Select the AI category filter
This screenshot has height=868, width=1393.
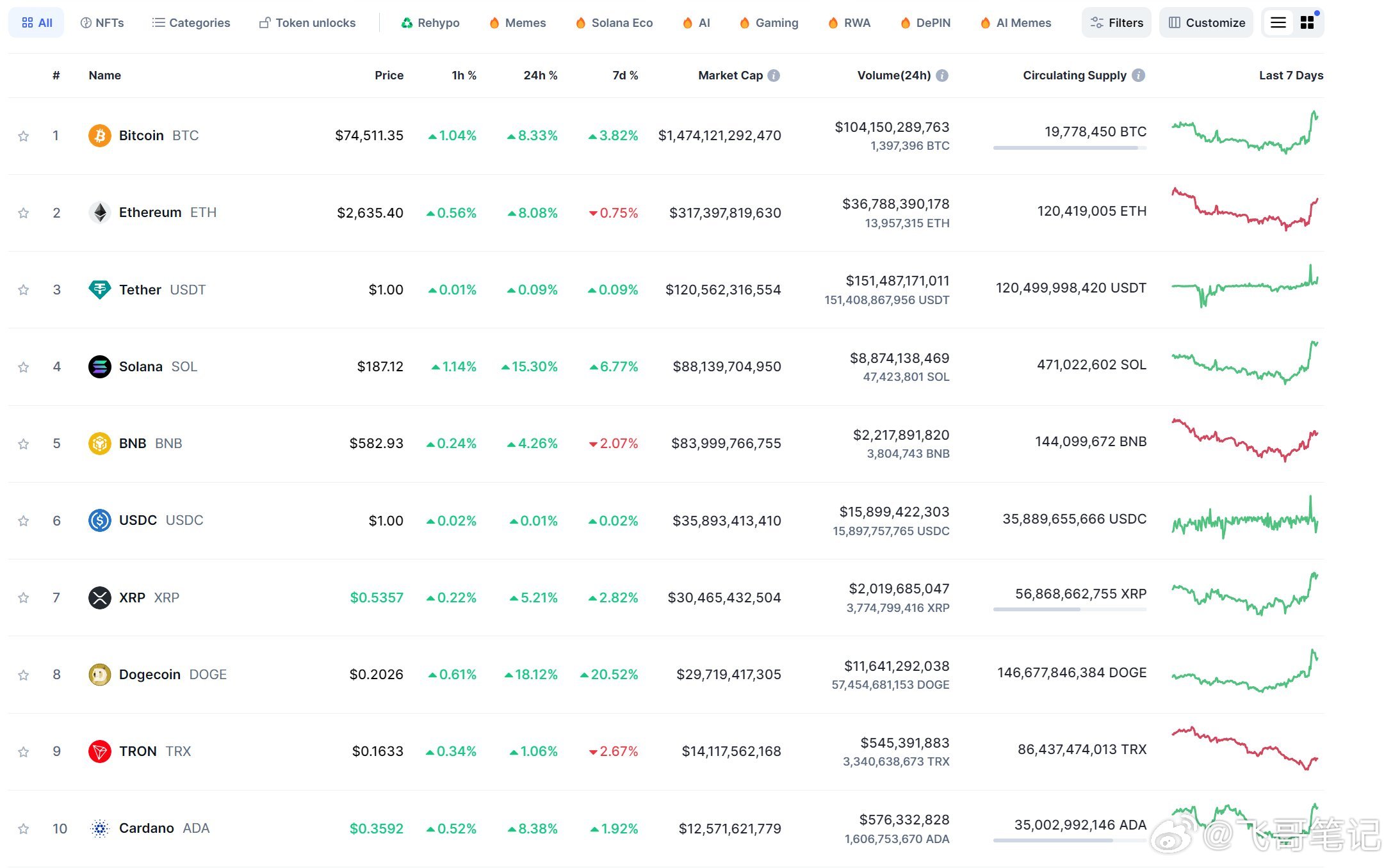click(697, 23)
